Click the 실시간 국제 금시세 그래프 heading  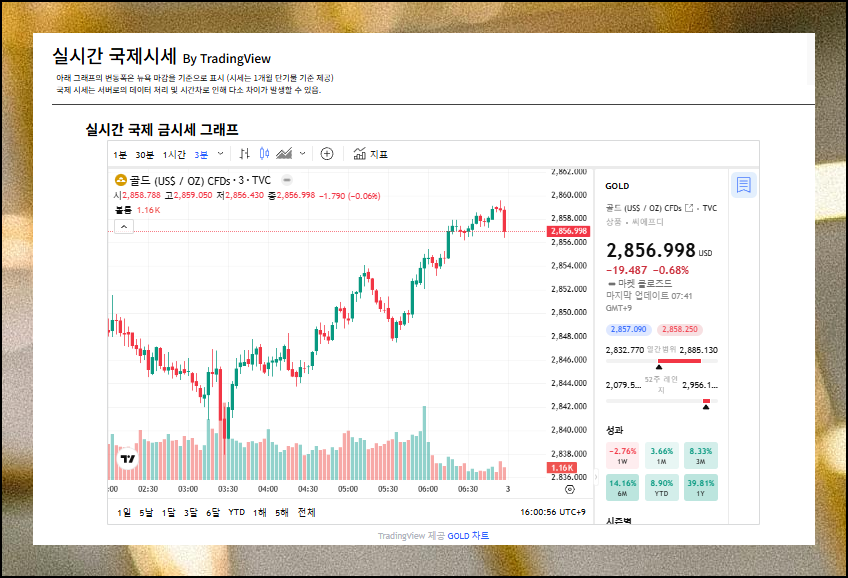(x=162, y=129)
